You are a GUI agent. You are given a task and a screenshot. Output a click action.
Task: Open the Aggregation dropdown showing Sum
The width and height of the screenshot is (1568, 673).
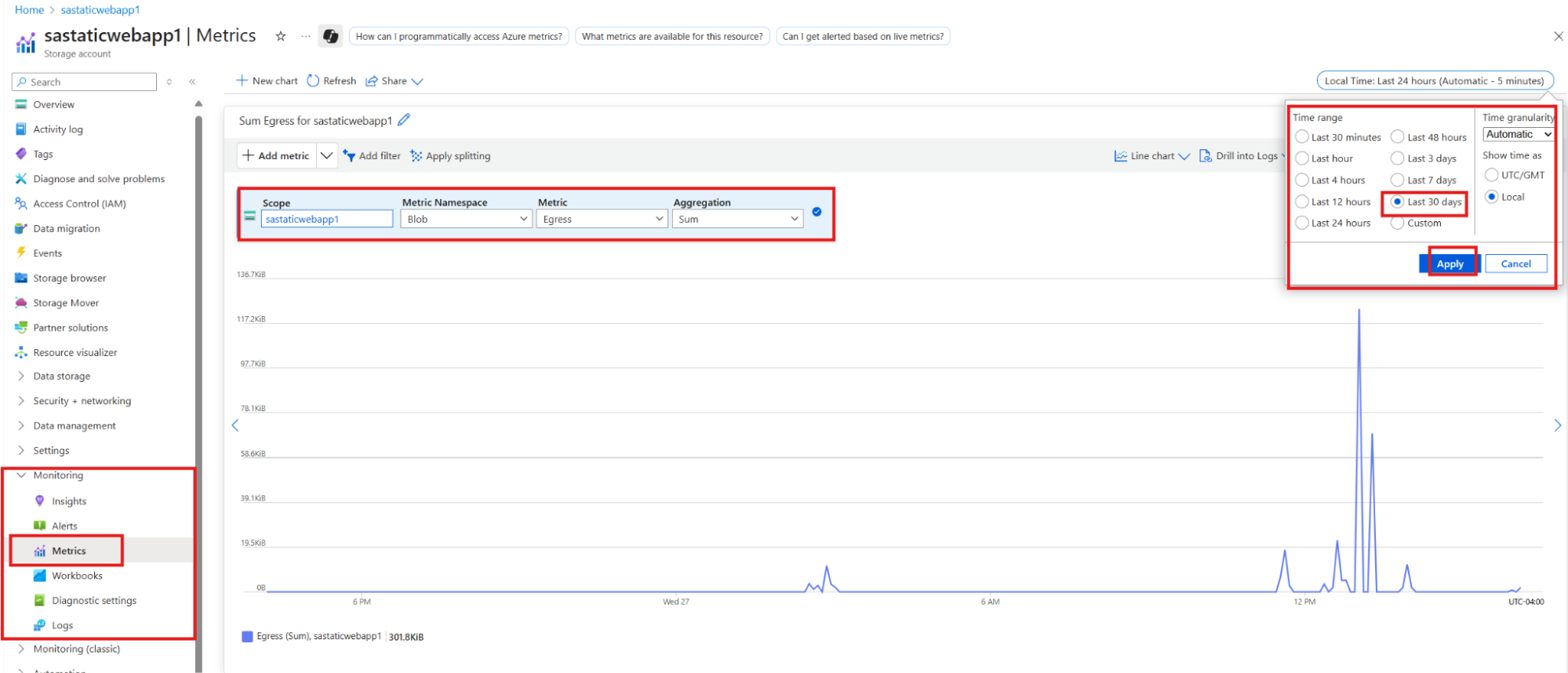click(737, 220)
